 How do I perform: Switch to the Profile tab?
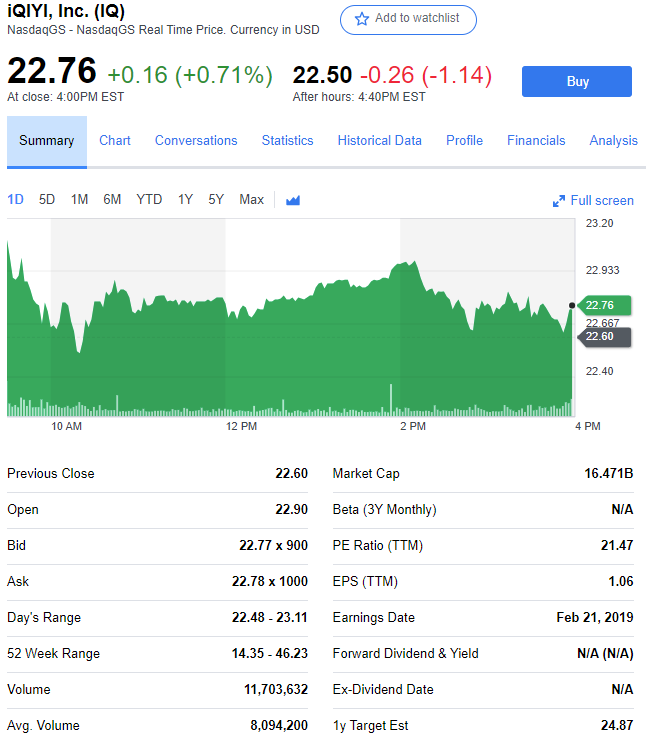tap(464, 140)
